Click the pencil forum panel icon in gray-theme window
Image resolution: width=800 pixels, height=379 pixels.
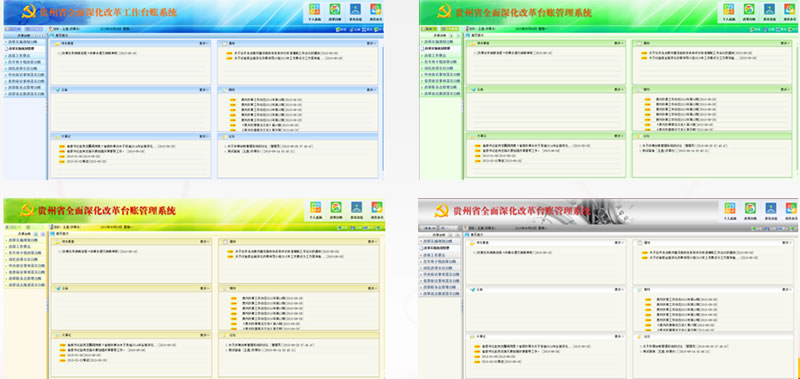tap(640, 336)
